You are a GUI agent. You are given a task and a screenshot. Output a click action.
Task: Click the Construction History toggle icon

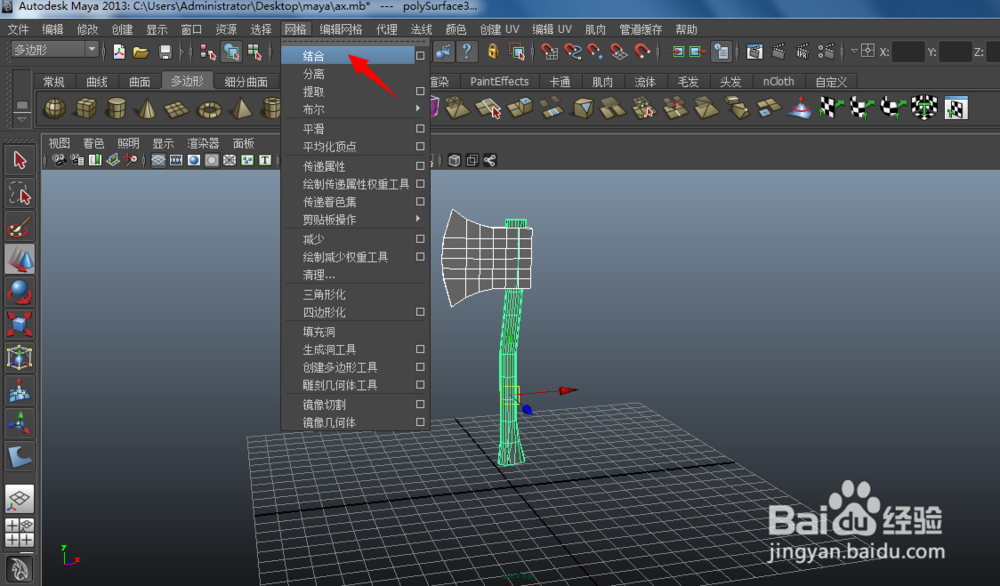point(721,52)
